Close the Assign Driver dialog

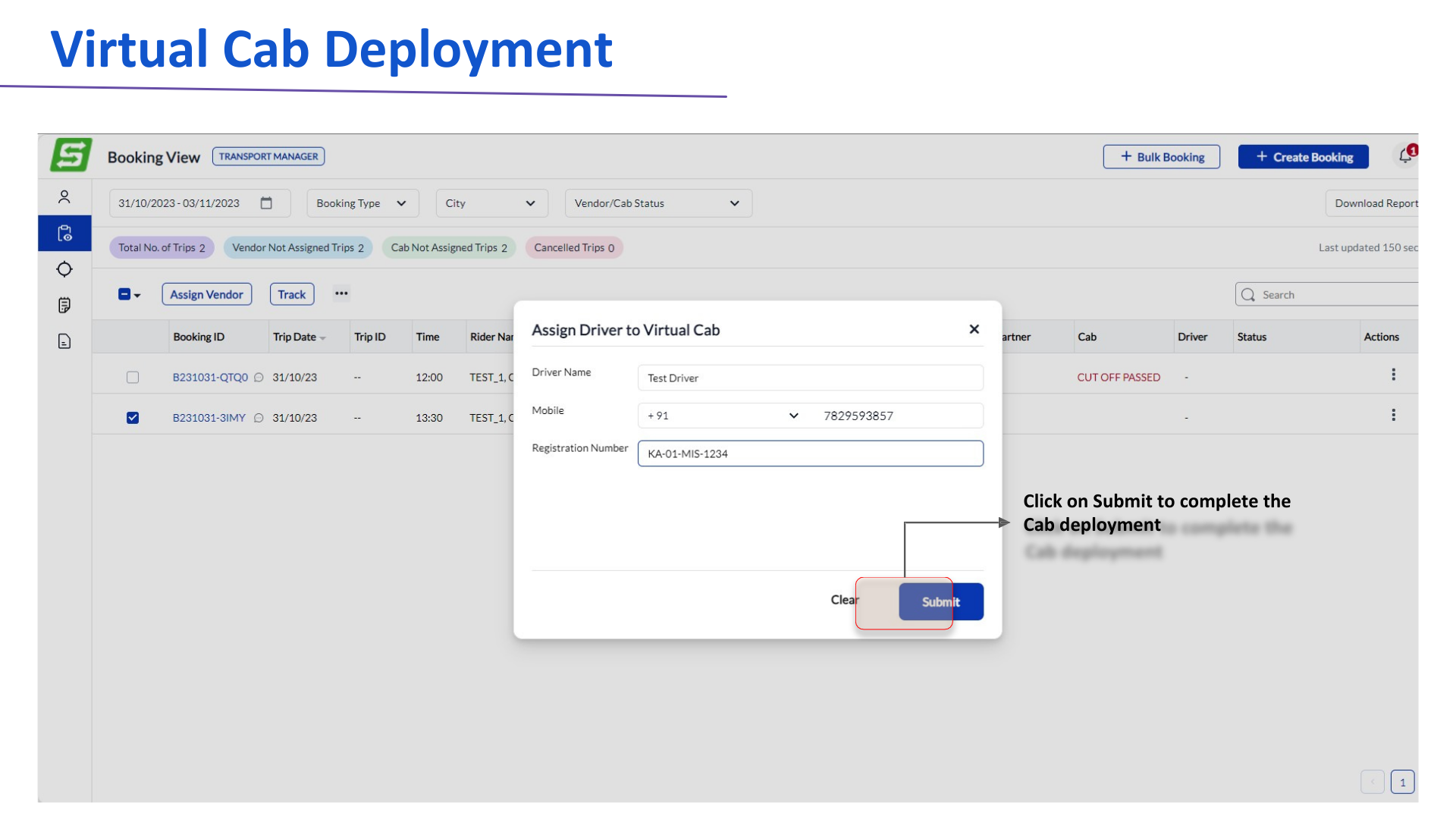tap(974, 329)
